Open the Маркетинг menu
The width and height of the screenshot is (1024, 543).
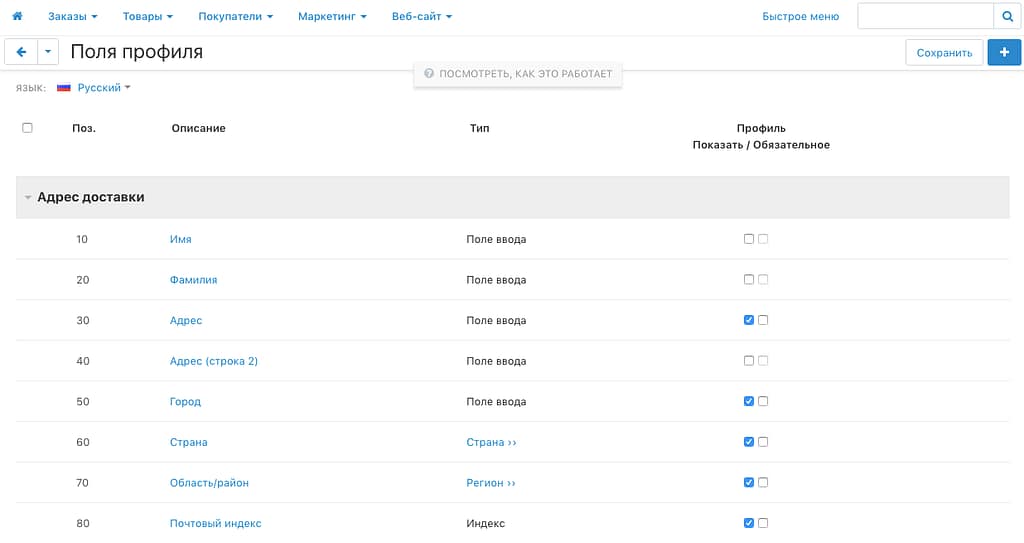pos(332,16)
